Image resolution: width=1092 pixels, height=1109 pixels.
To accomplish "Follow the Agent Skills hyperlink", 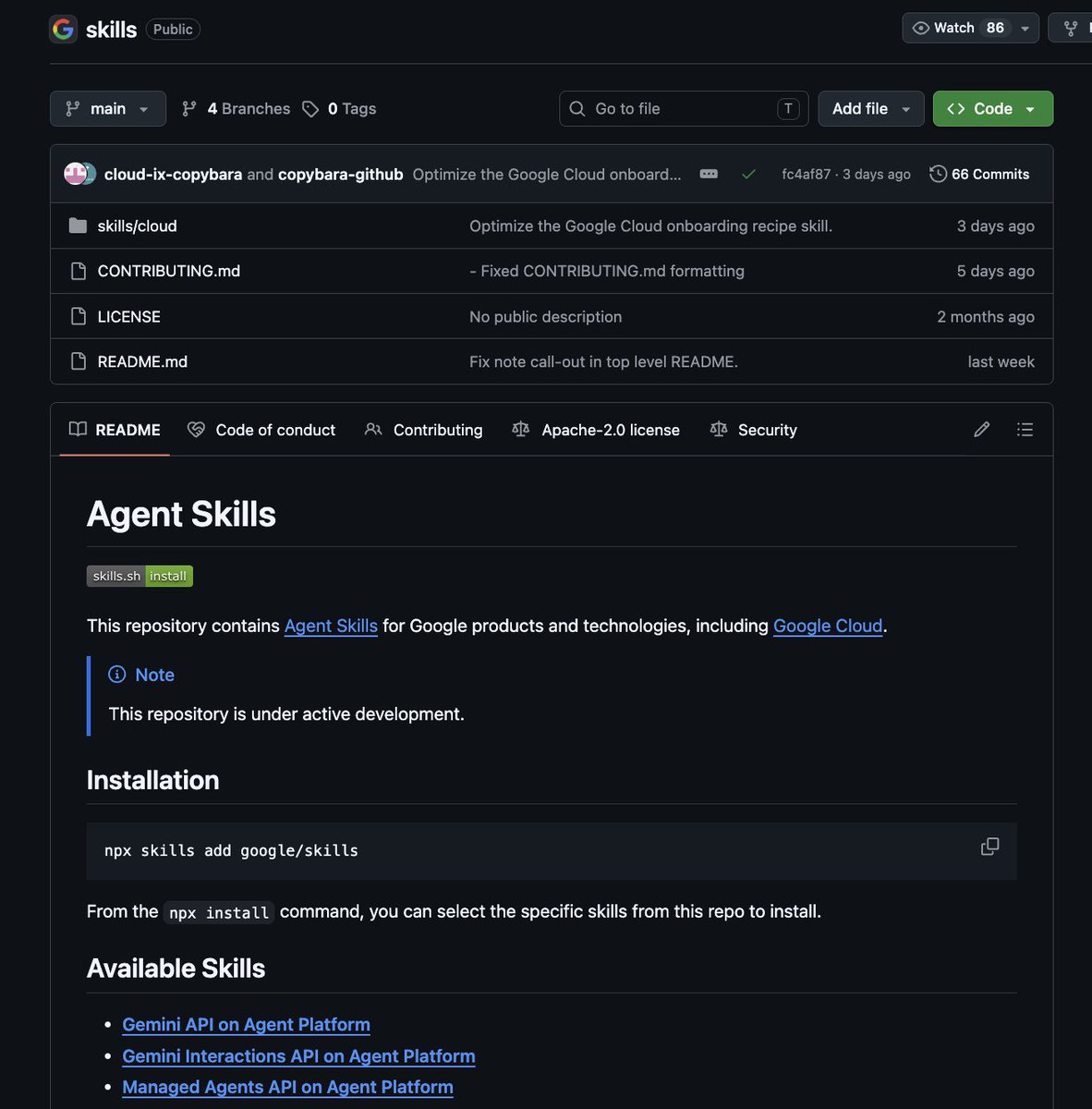I will [x=331, y=626].
